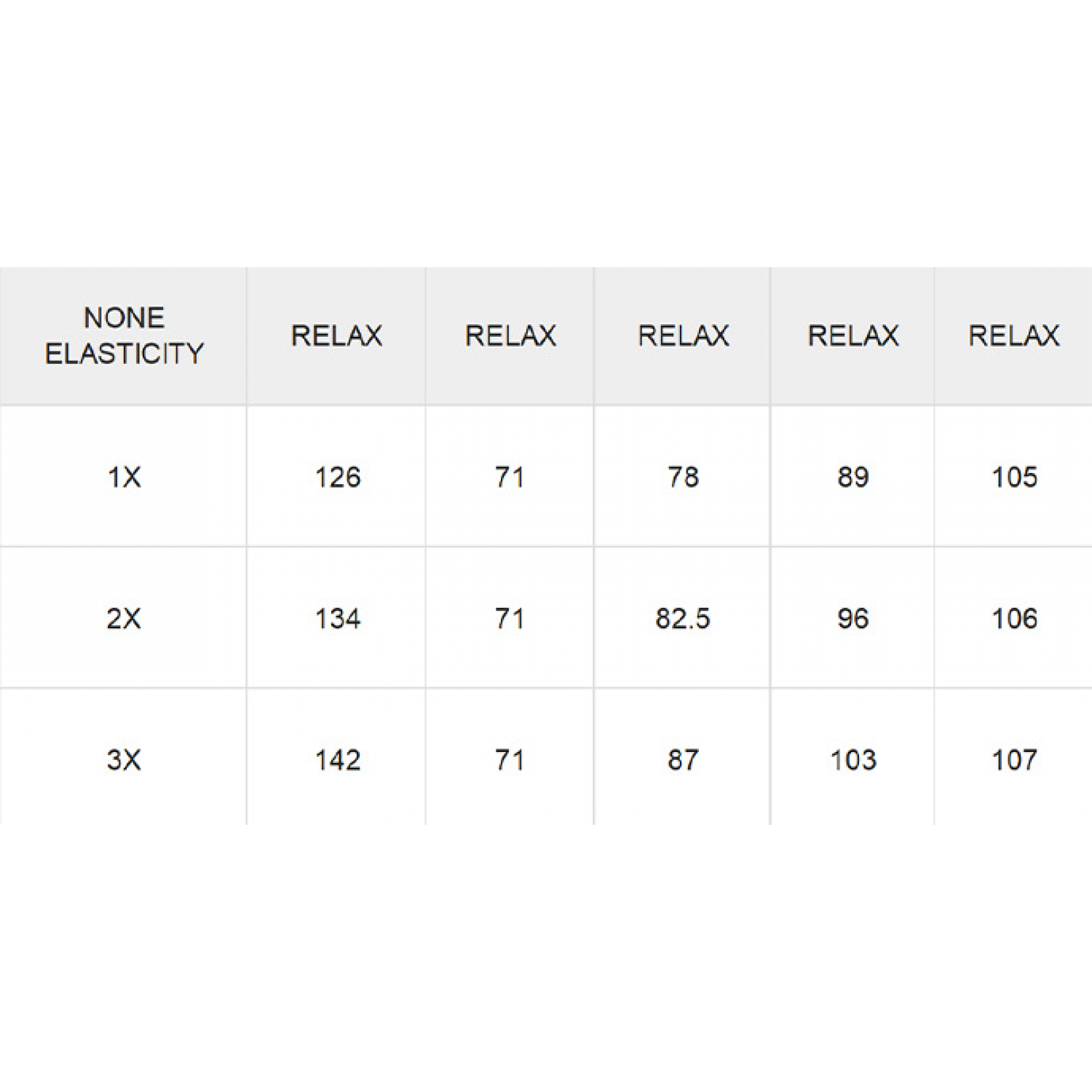Click the cell showing 89
The width and height of the screenshot is (1092, 1092).
[x=852, y=478]
